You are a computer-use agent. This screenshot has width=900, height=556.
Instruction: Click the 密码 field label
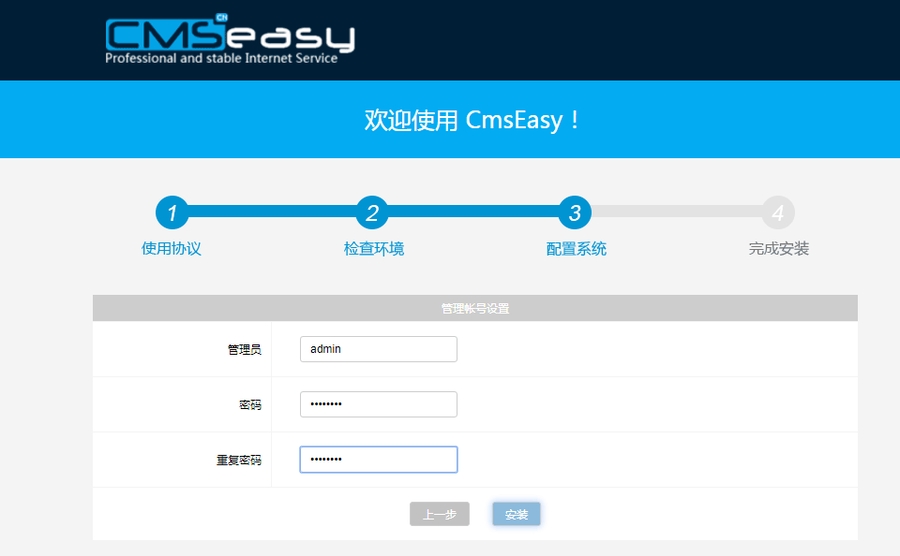[250, 405]
